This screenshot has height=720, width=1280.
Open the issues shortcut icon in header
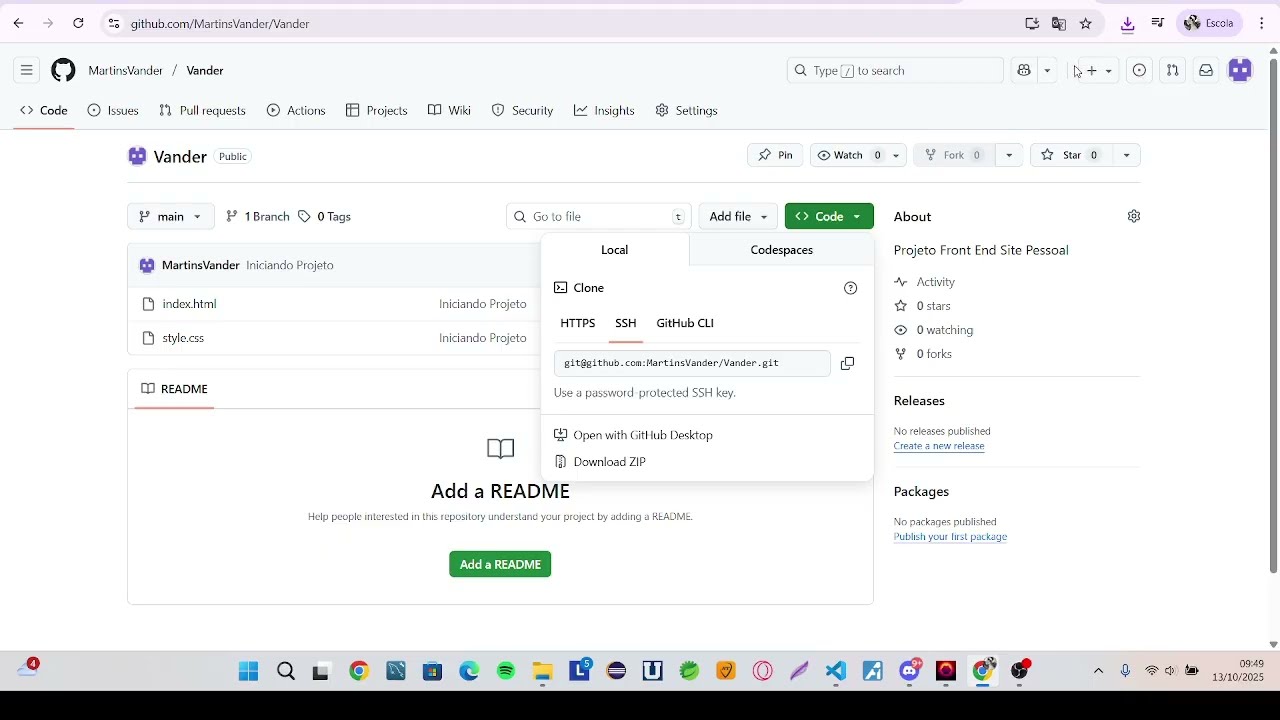pyautogui.click(x=1139, y=70)
